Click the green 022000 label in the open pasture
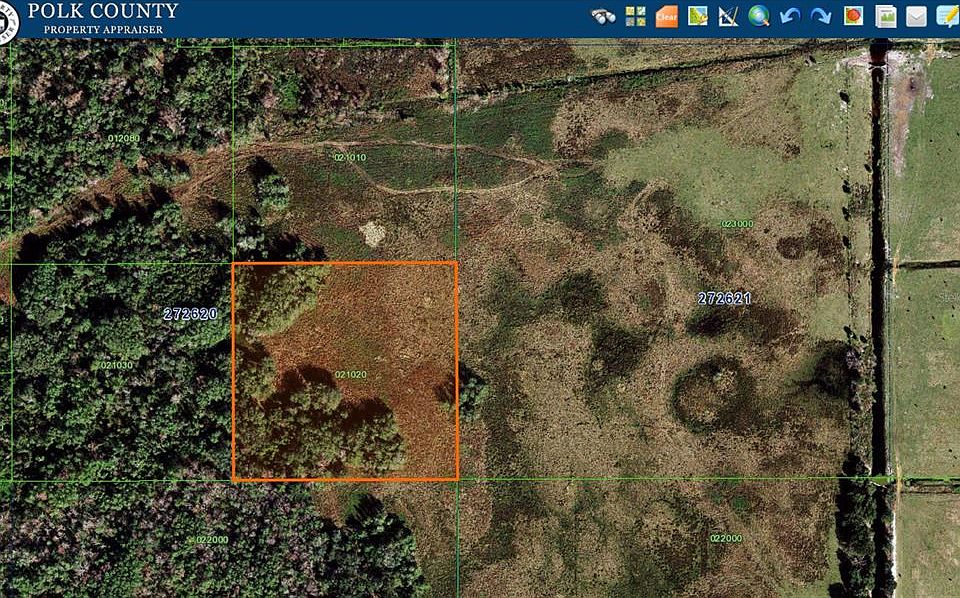 coord(726,539)
